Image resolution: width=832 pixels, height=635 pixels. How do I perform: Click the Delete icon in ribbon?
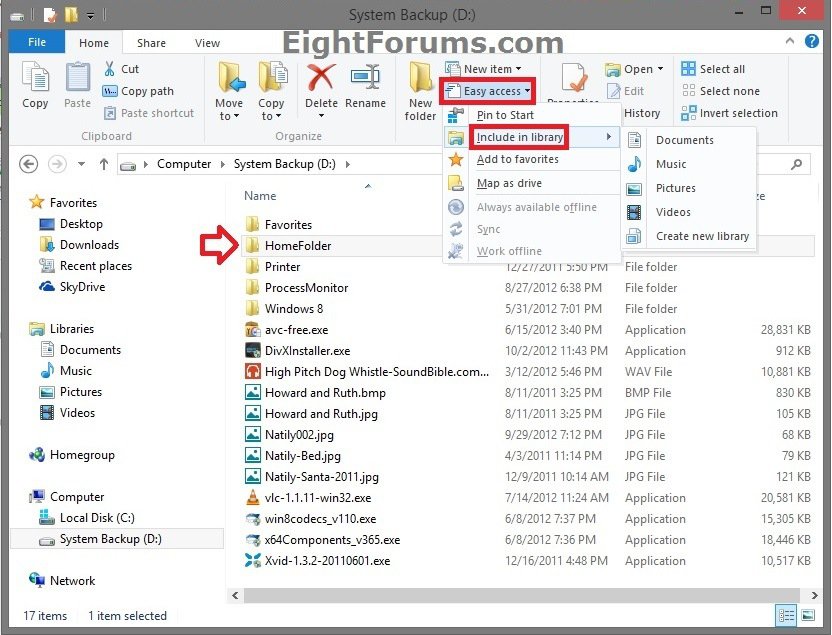(x=321, y=78)
